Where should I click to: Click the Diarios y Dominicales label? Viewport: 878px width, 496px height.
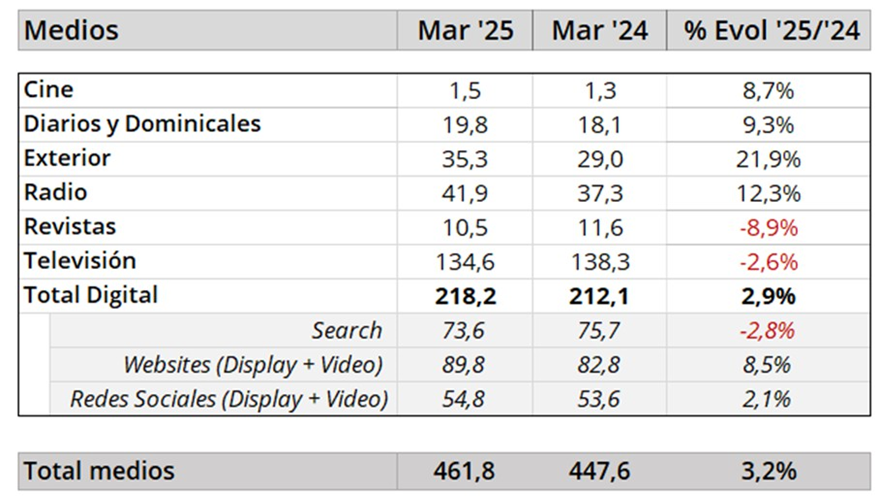point(142,124)
